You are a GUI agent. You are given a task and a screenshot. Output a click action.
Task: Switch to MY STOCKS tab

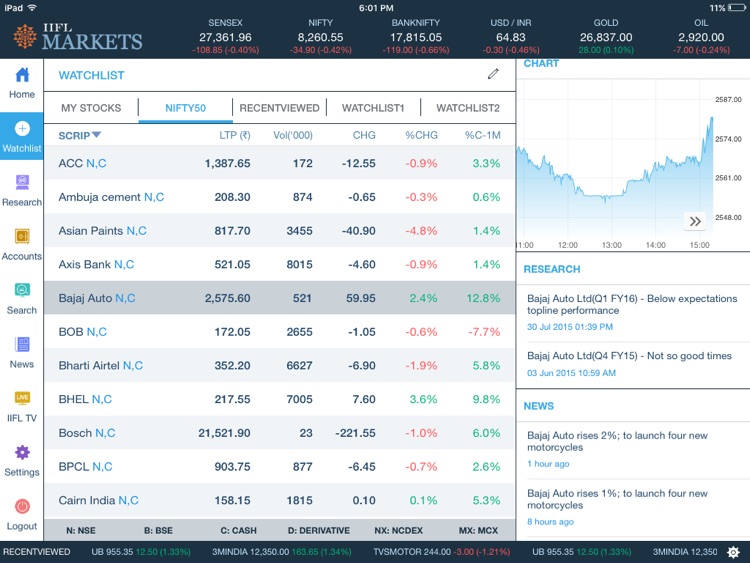tap(91, 108)
